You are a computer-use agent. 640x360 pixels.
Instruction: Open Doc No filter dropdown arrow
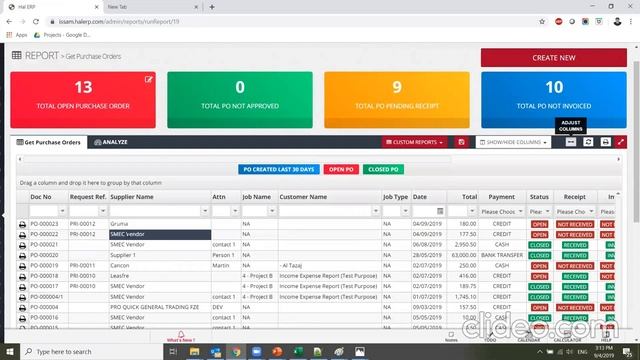pyautogui.click(x=62, y=211)
